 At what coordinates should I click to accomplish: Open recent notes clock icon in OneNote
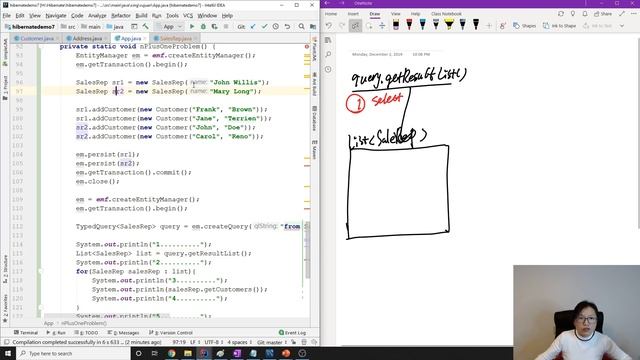point(328,69)
